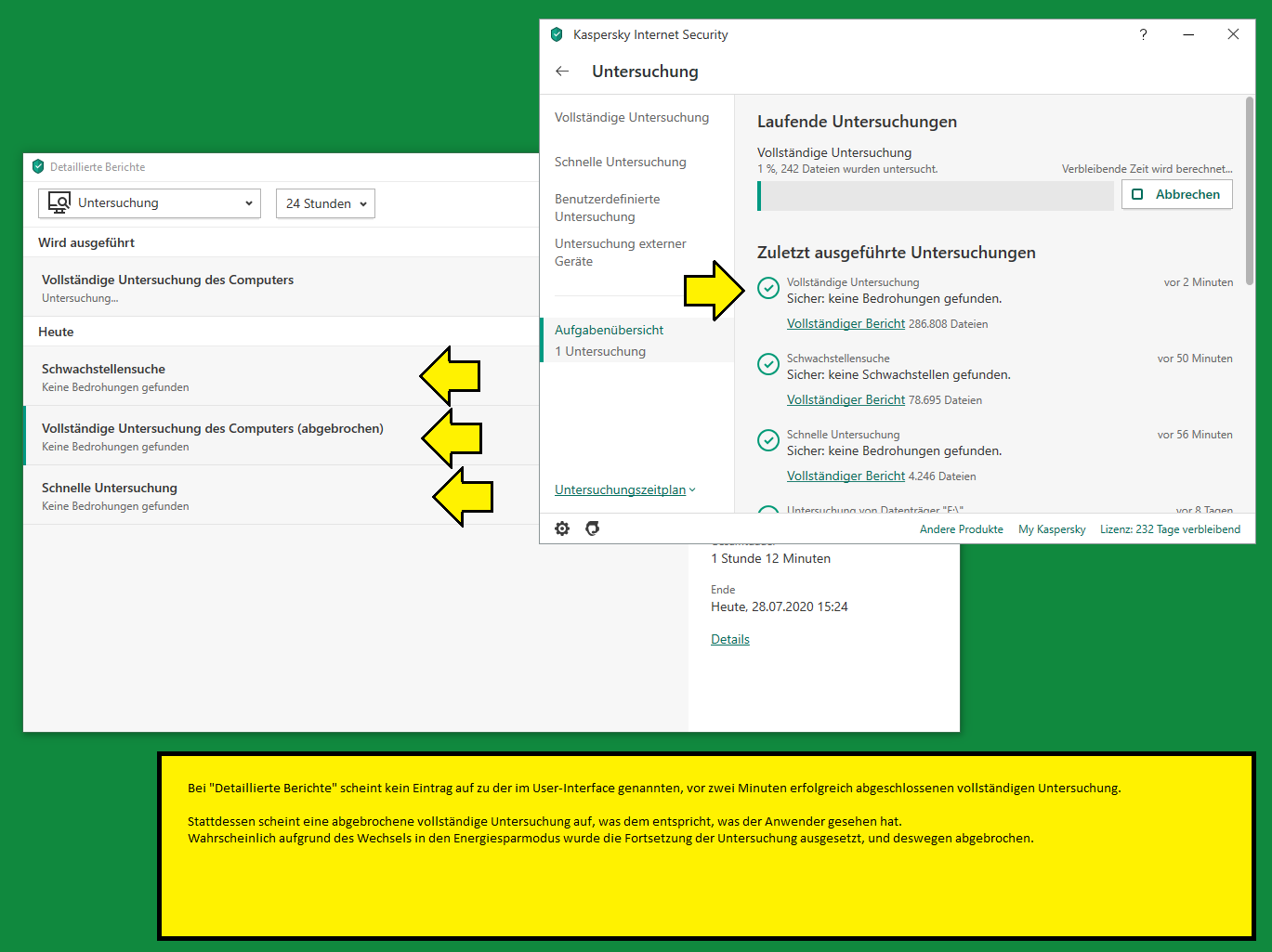The height and width of the screenshot is (952, 1272).
Task: Open My Kaspersky link
Action: pos(1052,529)
